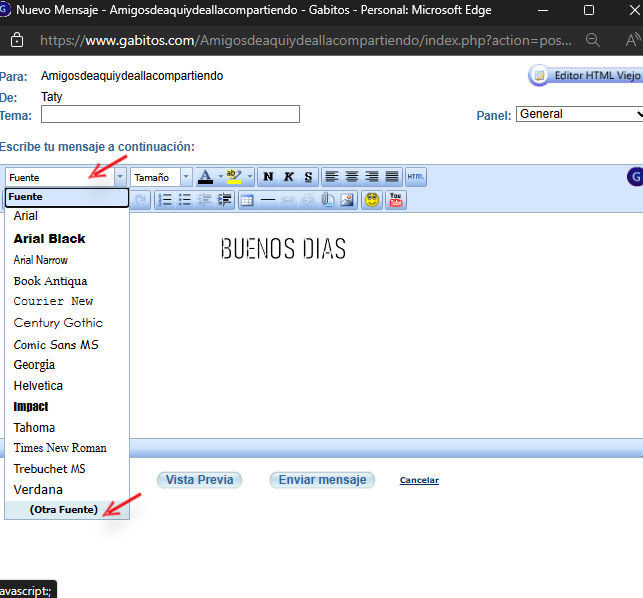Collapse the Fuente font dropdown

click(x=121, y=177)
